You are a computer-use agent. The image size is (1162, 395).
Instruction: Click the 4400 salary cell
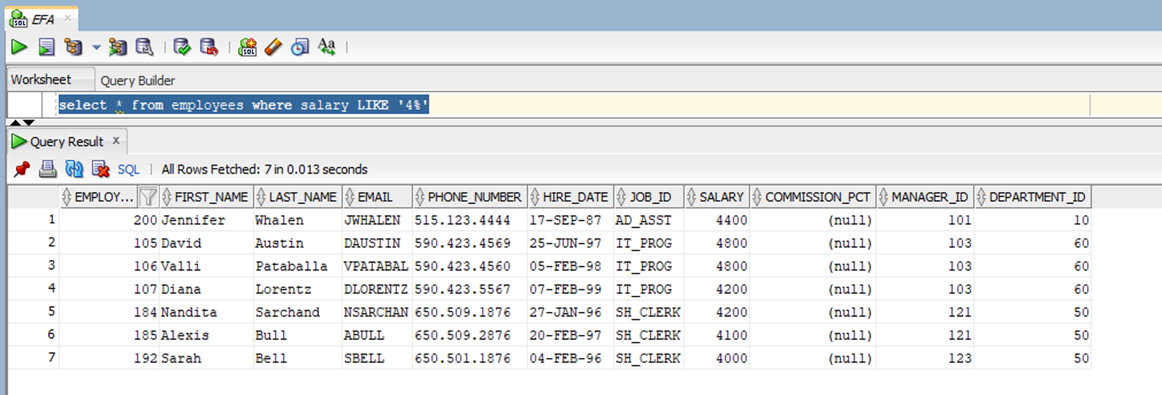pos(717,220)
